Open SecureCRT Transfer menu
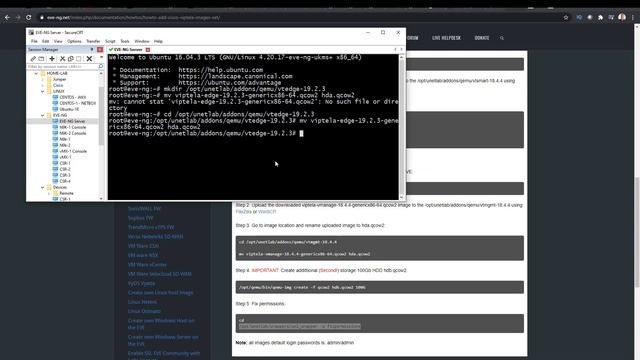 point(93,41)
